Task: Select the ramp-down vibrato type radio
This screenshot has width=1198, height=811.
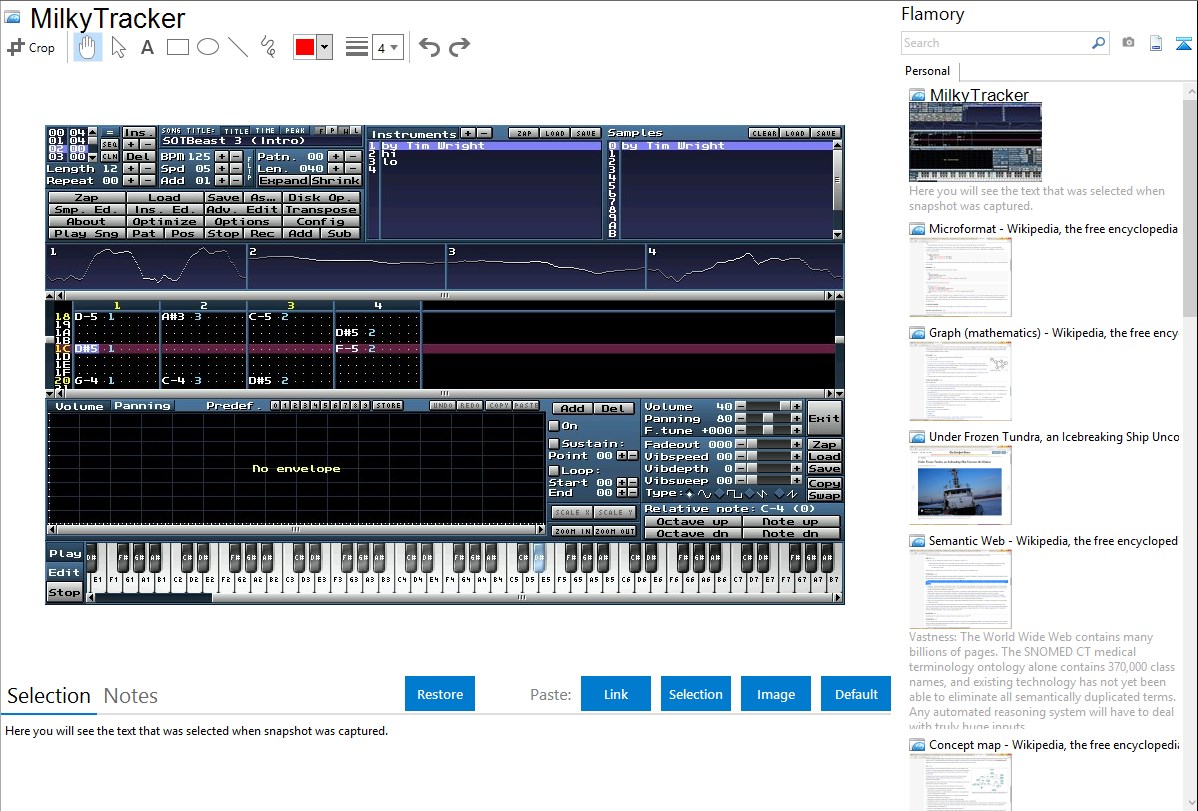Action: 750,494
